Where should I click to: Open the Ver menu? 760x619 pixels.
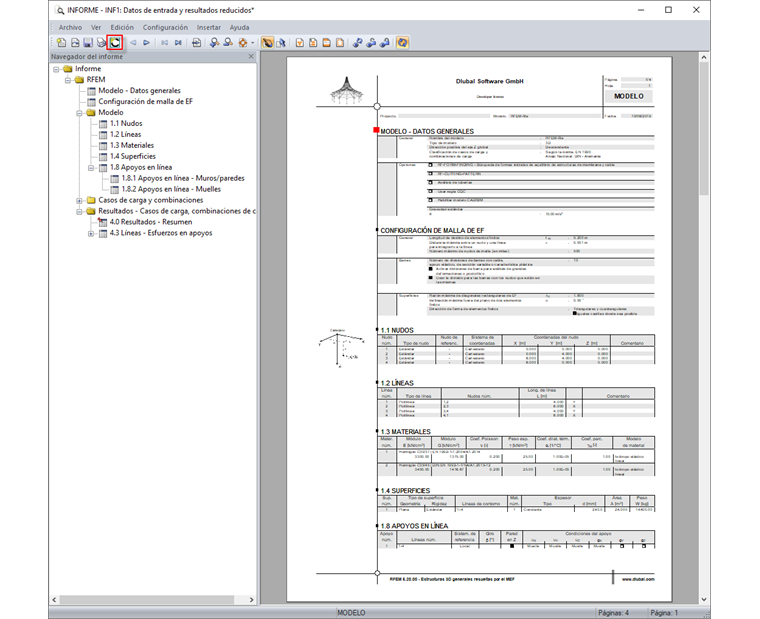coord(96,28)
